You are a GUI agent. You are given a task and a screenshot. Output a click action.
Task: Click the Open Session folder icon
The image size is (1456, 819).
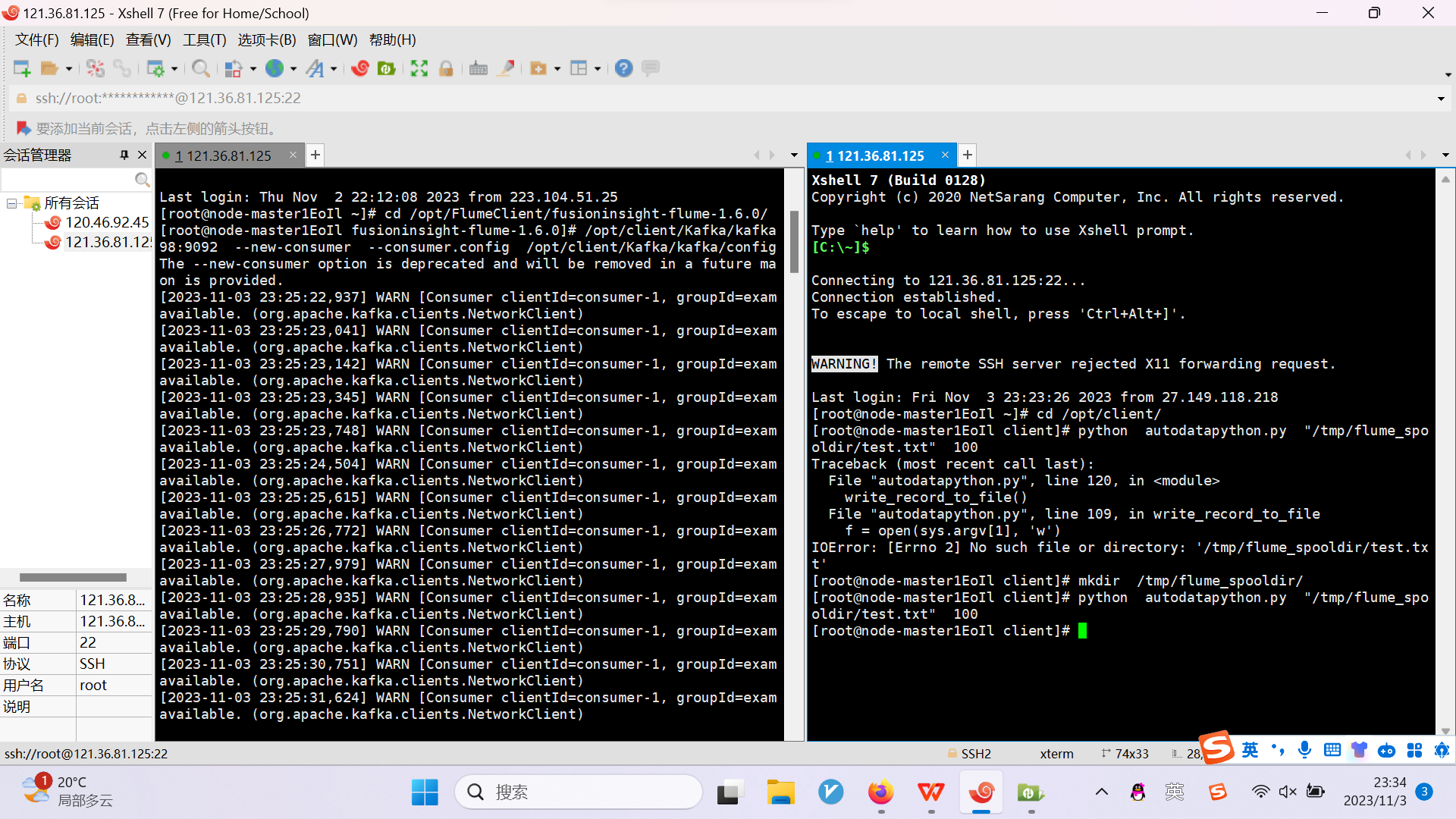point(49,68)
